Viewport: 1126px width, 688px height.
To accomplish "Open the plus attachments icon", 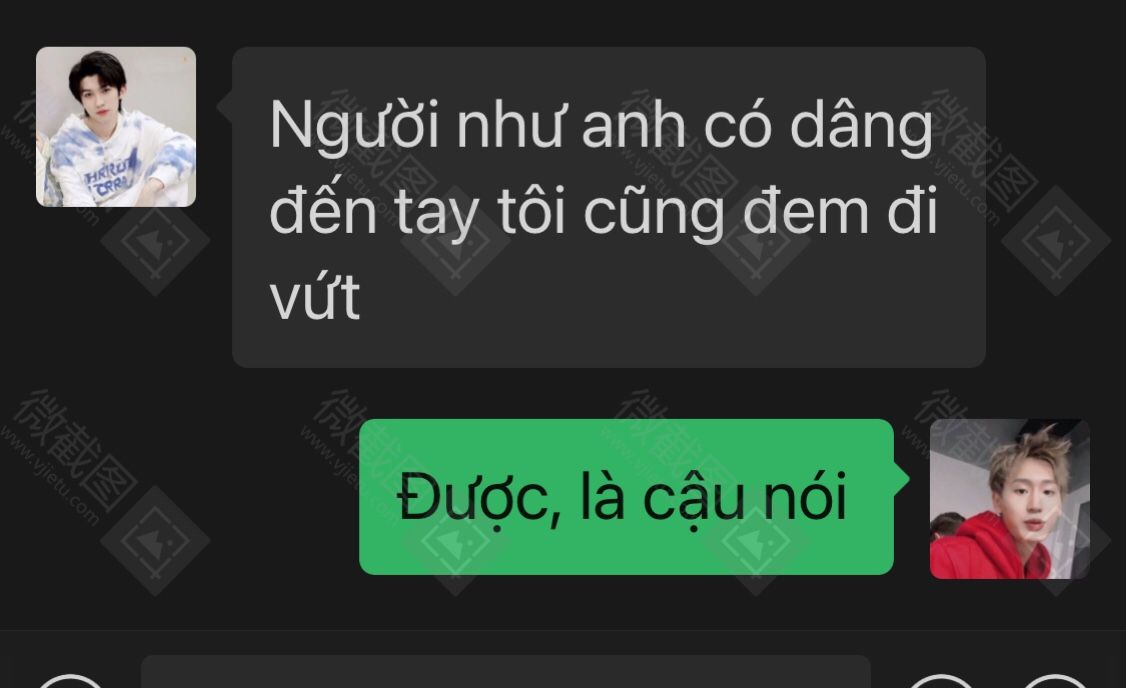I will (1054, 682).
